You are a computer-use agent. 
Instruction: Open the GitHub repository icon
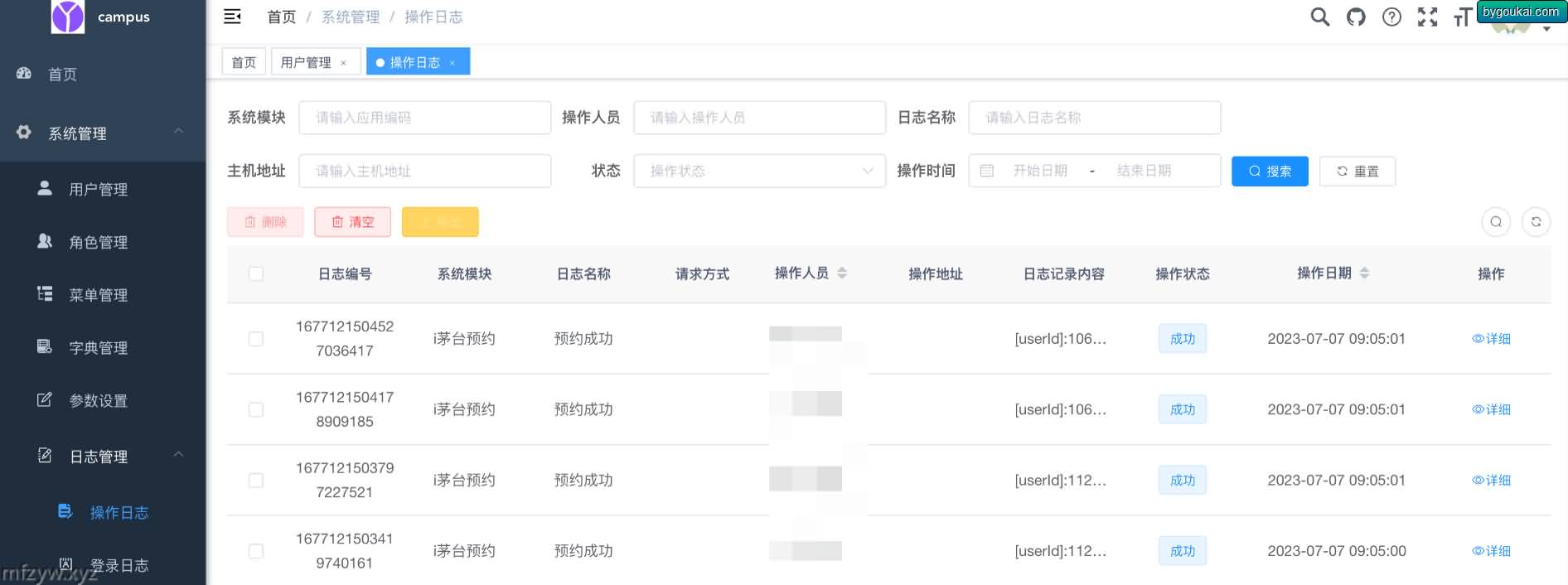(x=1356, y=17)
